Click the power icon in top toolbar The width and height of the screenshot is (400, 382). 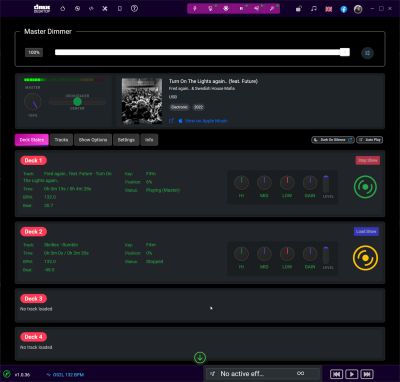63,9
